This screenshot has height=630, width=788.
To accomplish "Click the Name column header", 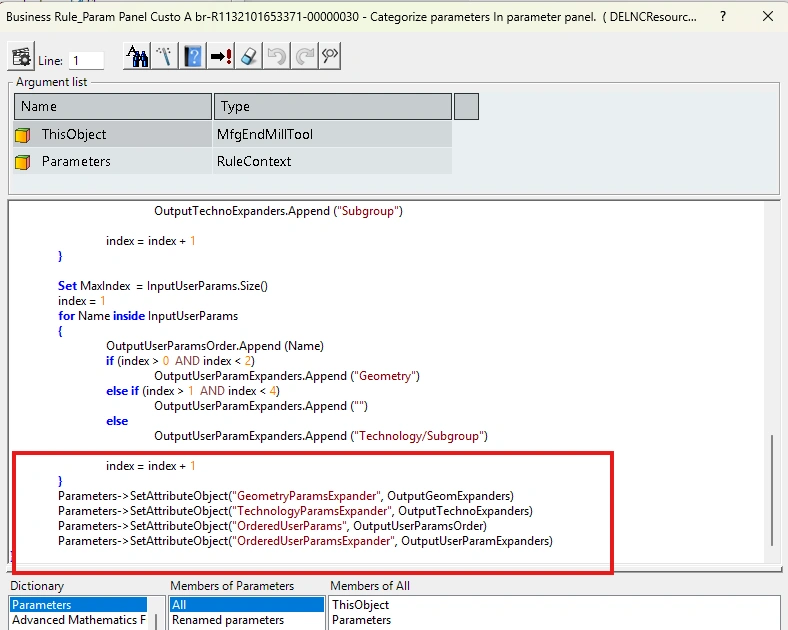I will click(x=113, y=107).
